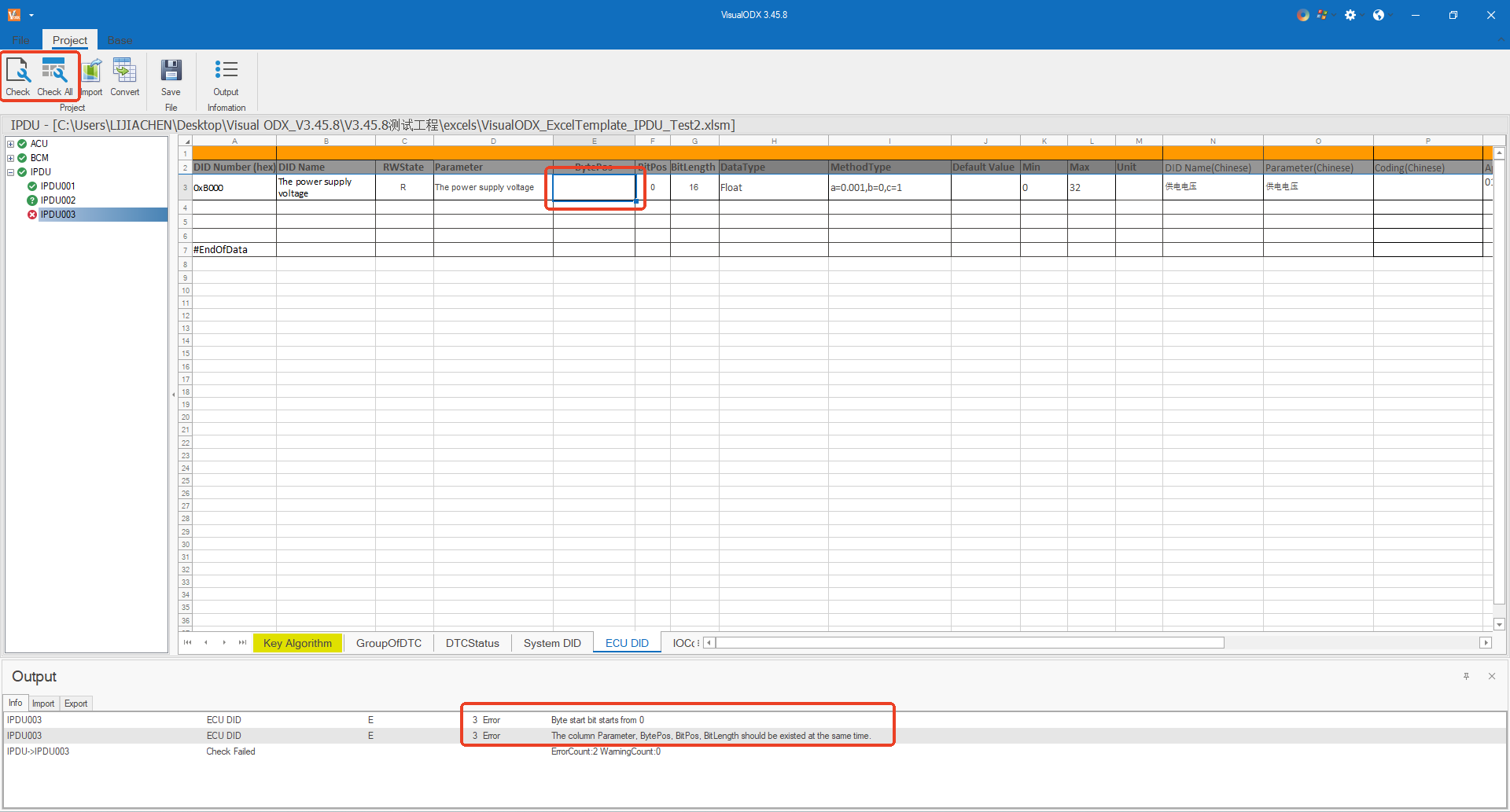Click the cell with 0xB000
The height and width of the screenshot is (812, 1510).
(234, 187)
